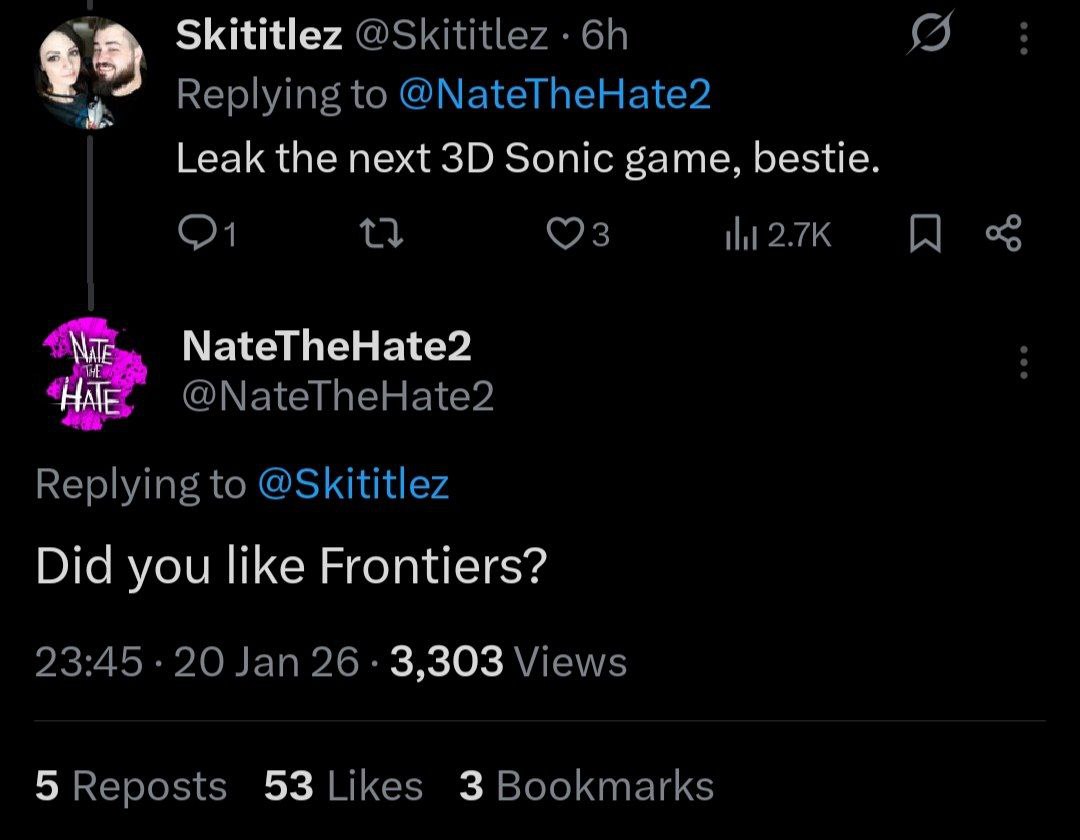Click the @NateTheHate2 mention link
The image size is (1080, 840).
click(x=554, y=95)
